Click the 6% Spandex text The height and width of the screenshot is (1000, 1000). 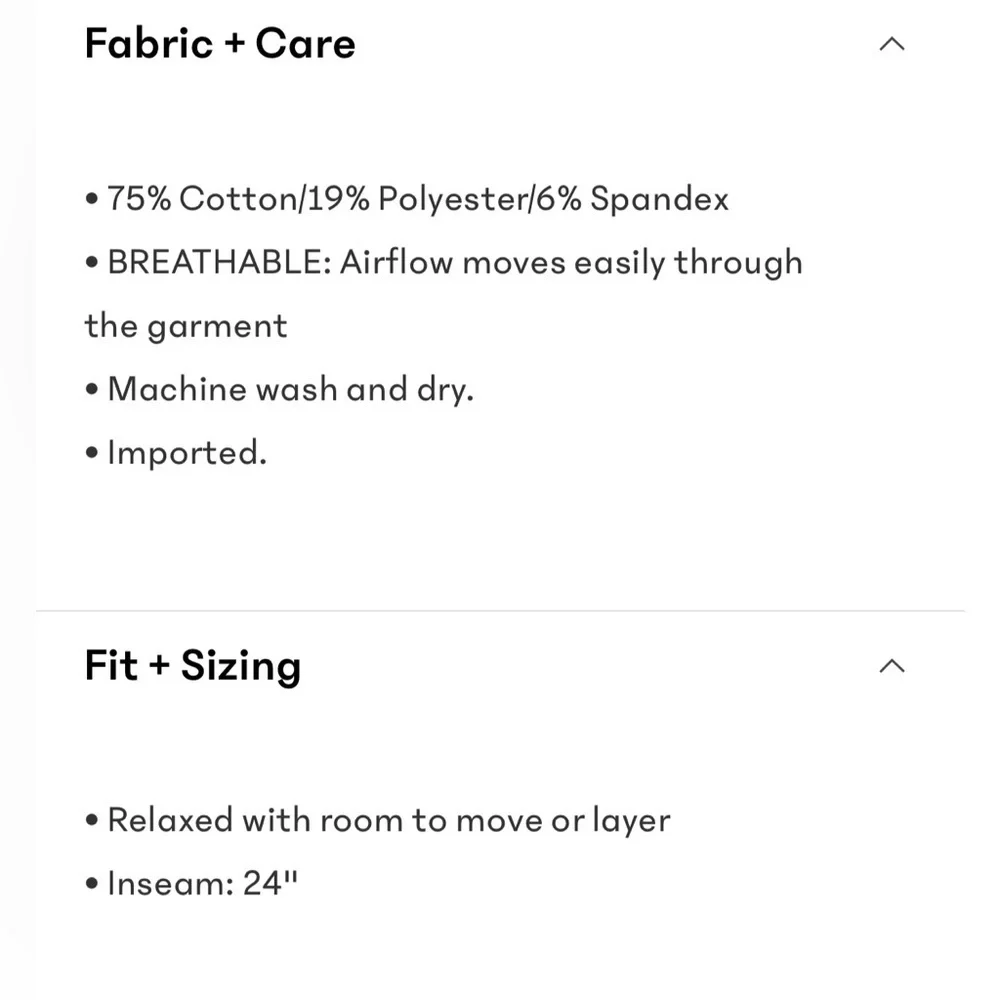click(631, 198)
